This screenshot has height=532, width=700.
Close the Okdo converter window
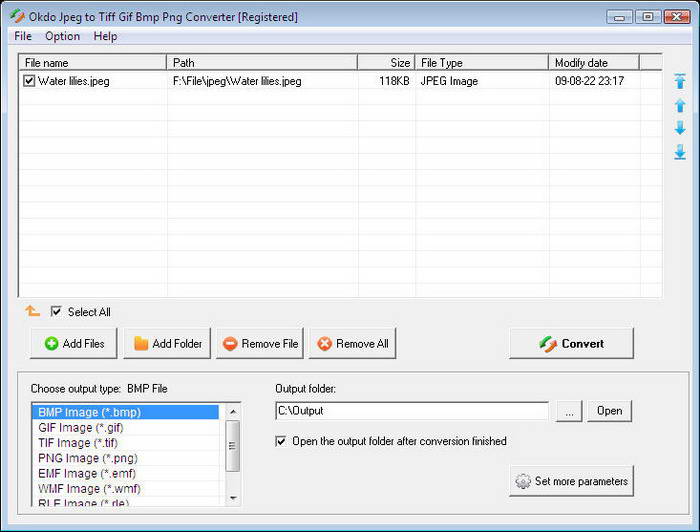677,17
